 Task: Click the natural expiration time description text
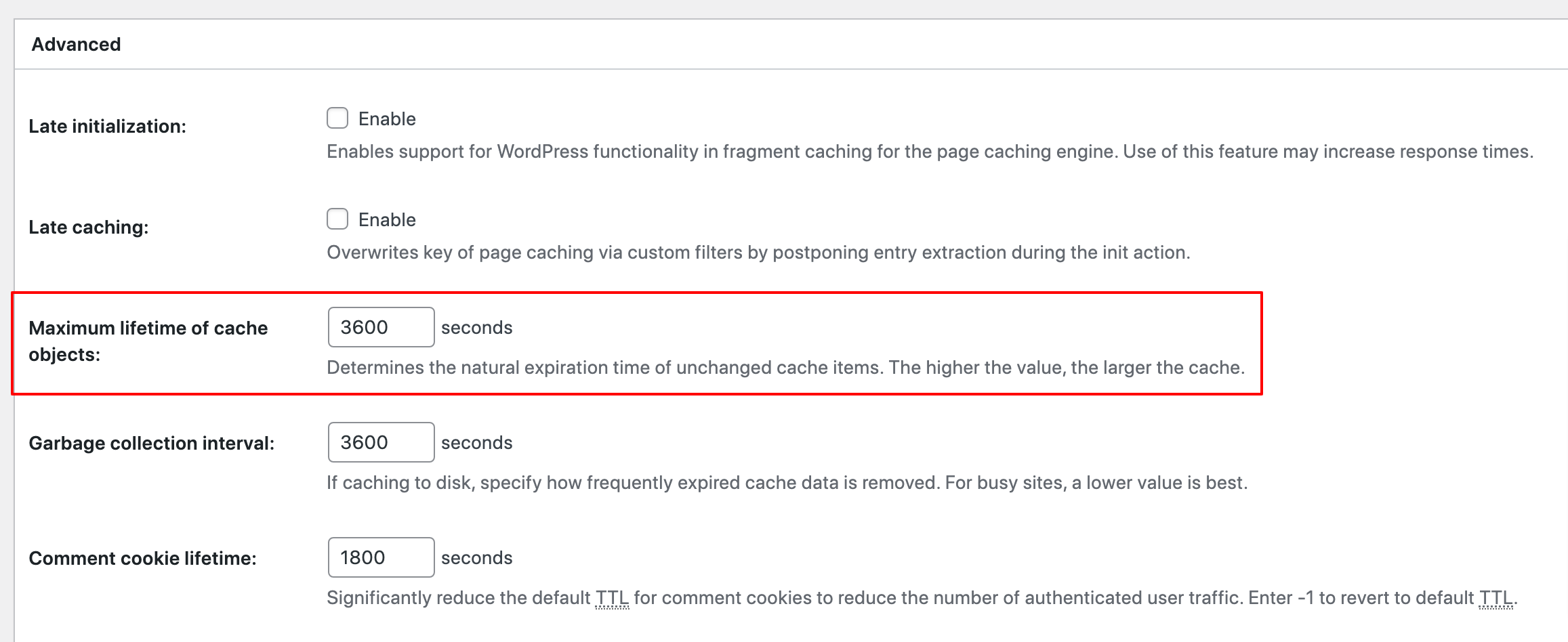click(785, 368)
